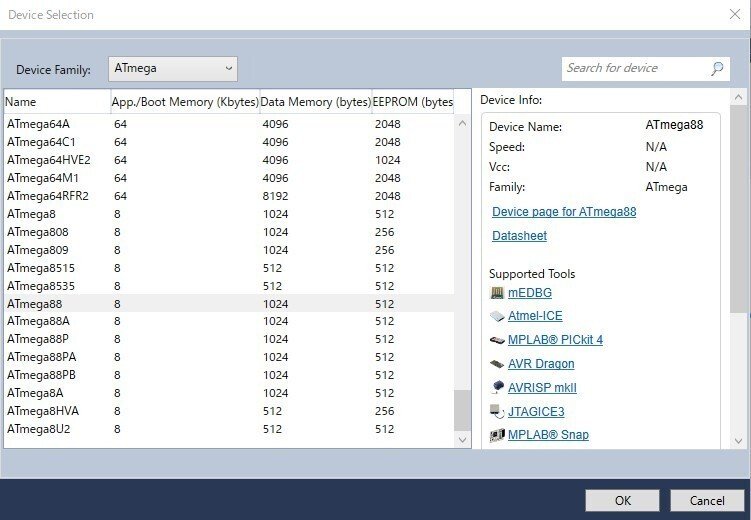This screenshot has height=520, width=751.
Task: Select the ATmega8A row
Action: (x=229, y=393)
